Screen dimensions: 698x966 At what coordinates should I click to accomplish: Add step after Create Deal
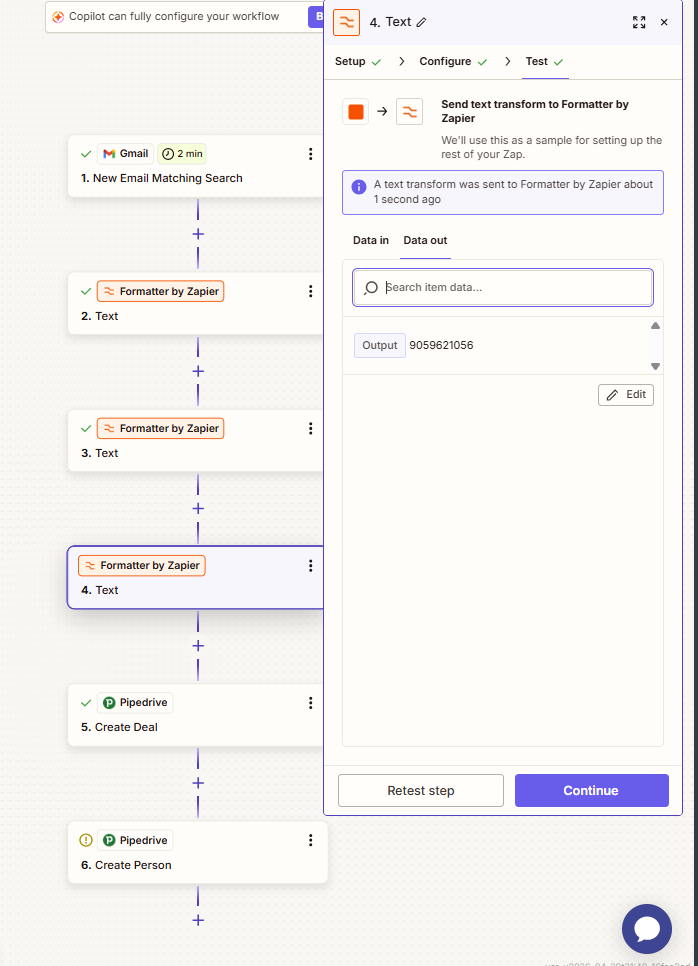point(198,783)
